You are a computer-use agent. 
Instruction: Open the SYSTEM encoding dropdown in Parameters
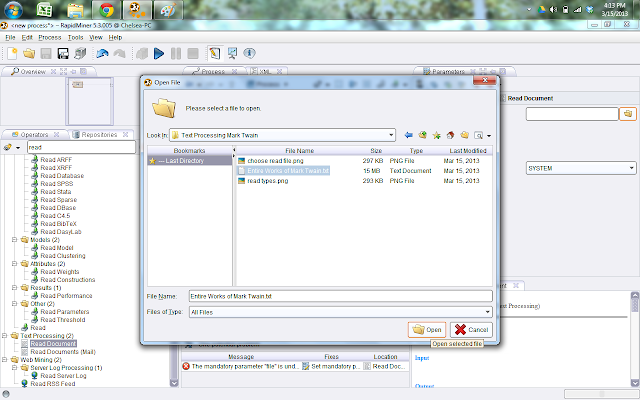[x=631, y=168]
